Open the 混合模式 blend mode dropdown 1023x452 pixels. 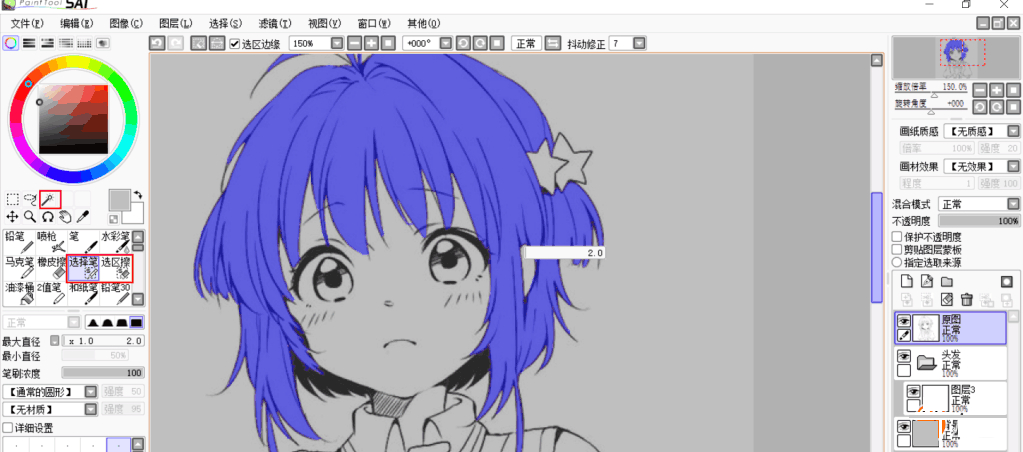point(1013,204)
